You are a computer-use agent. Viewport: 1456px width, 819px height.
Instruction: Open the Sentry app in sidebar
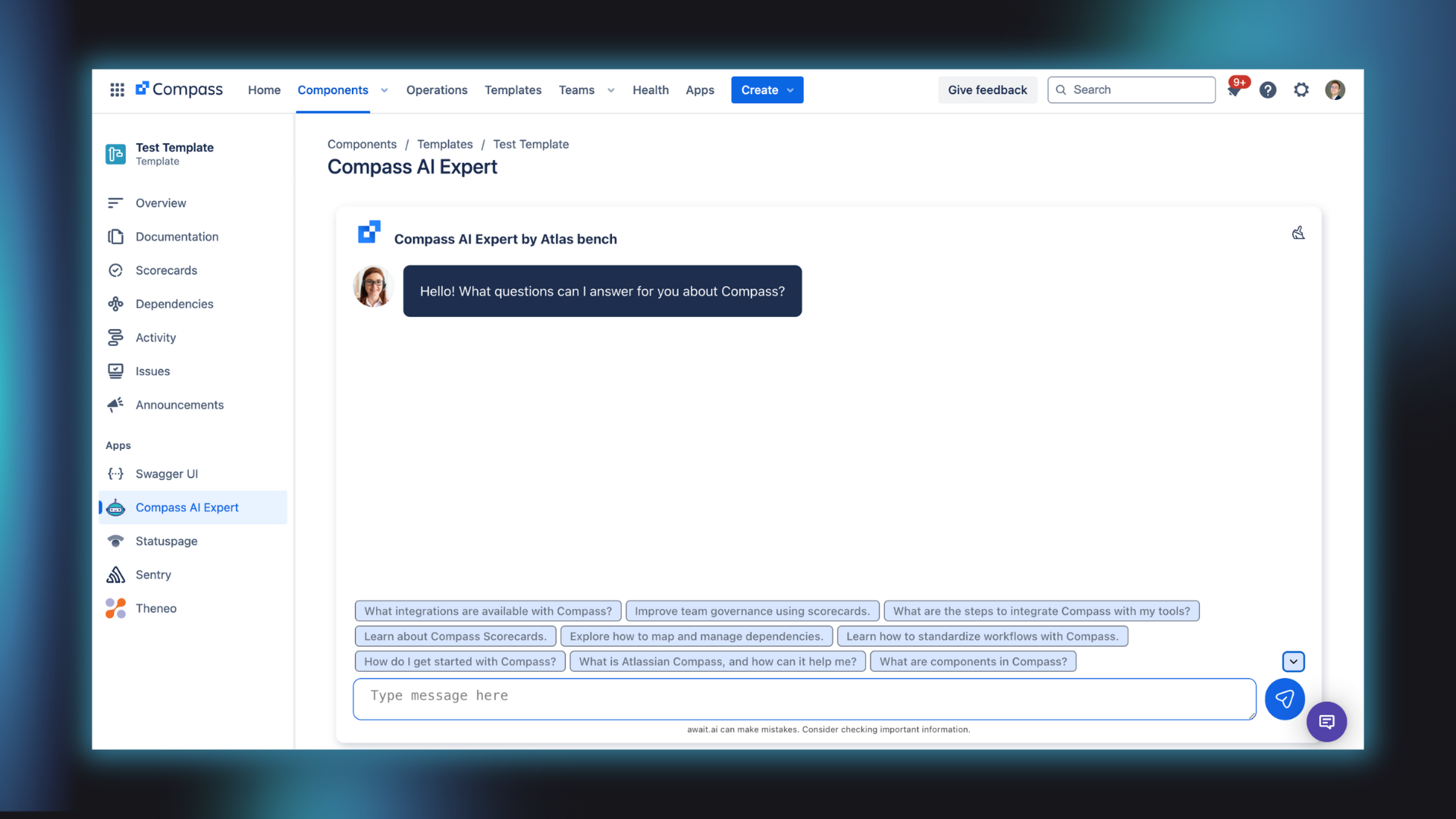(x=153, y=575)
